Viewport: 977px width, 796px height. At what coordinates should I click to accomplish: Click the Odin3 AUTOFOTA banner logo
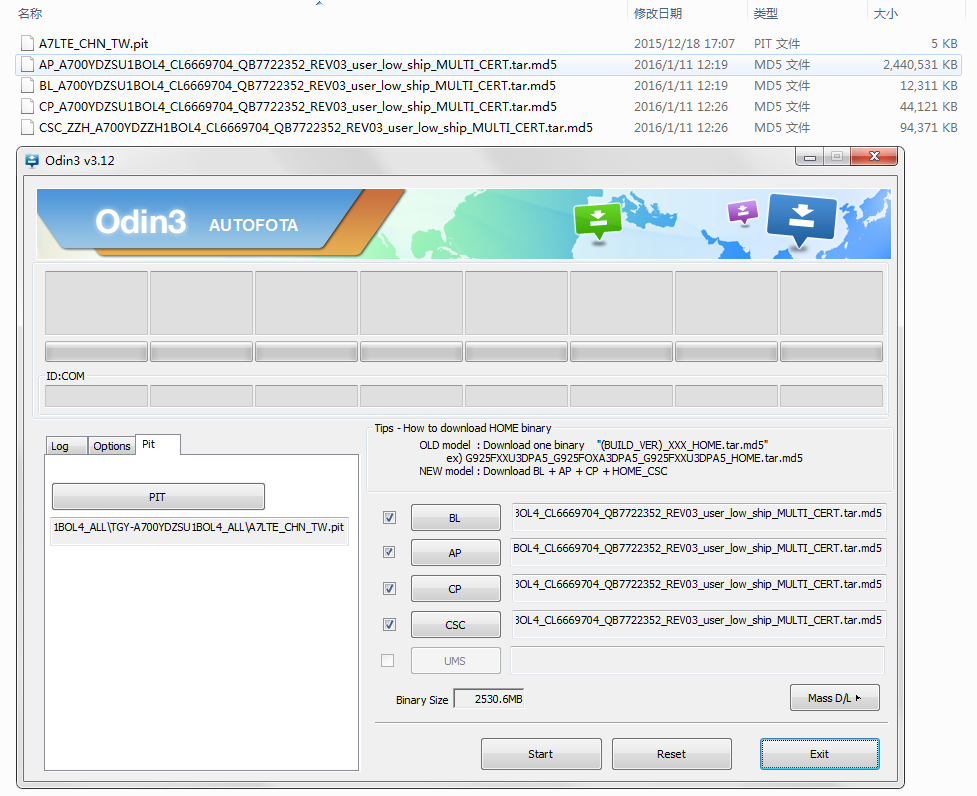(x=197, y=222)
